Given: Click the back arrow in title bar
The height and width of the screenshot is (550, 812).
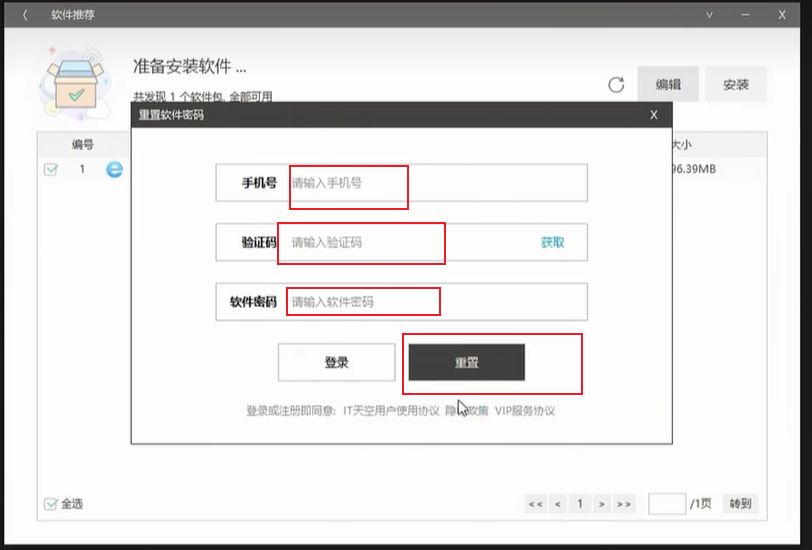Looking at the screenshot, I should tap(25, 15).
